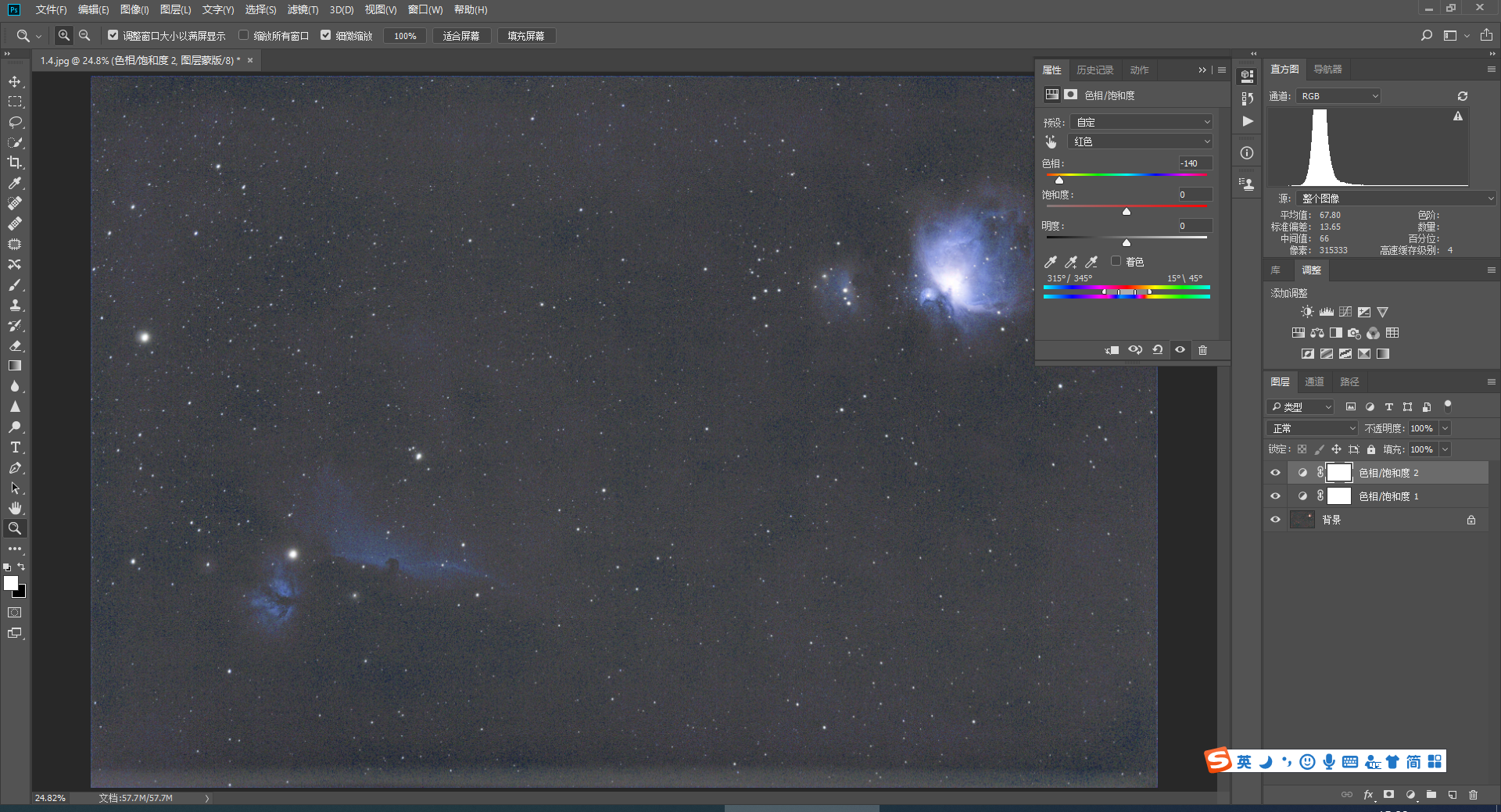Click the saturation slider handle

[x=1127, y=212]
